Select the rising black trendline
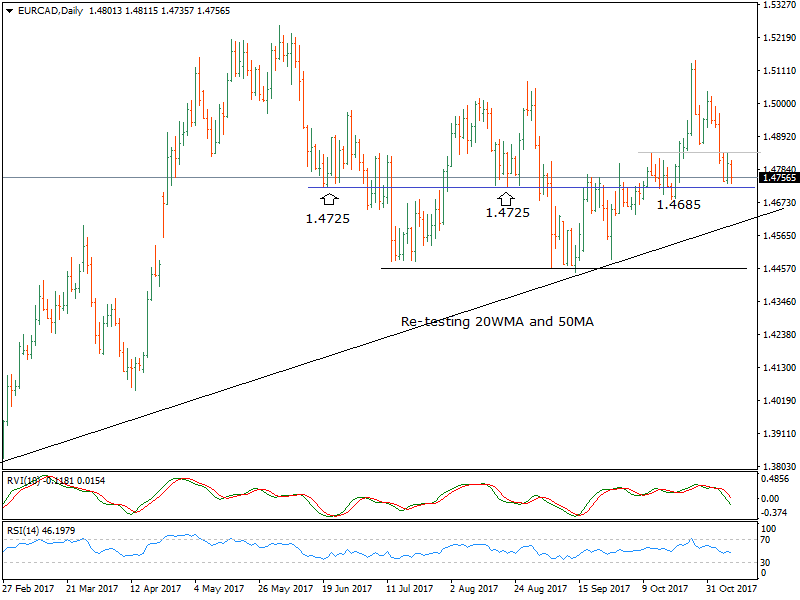This screenshot has height=600, width=800. [x=392, y=335]
